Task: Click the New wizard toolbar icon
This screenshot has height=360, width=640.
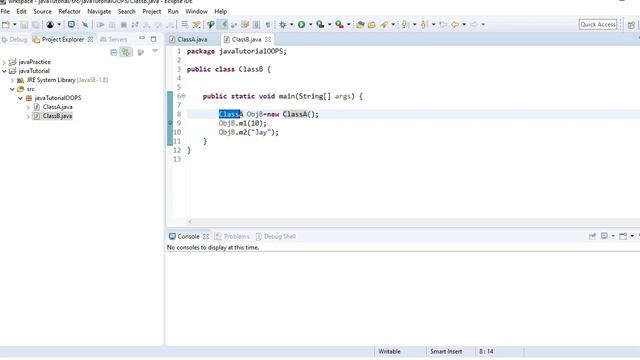Action: [x=6, y=24]
